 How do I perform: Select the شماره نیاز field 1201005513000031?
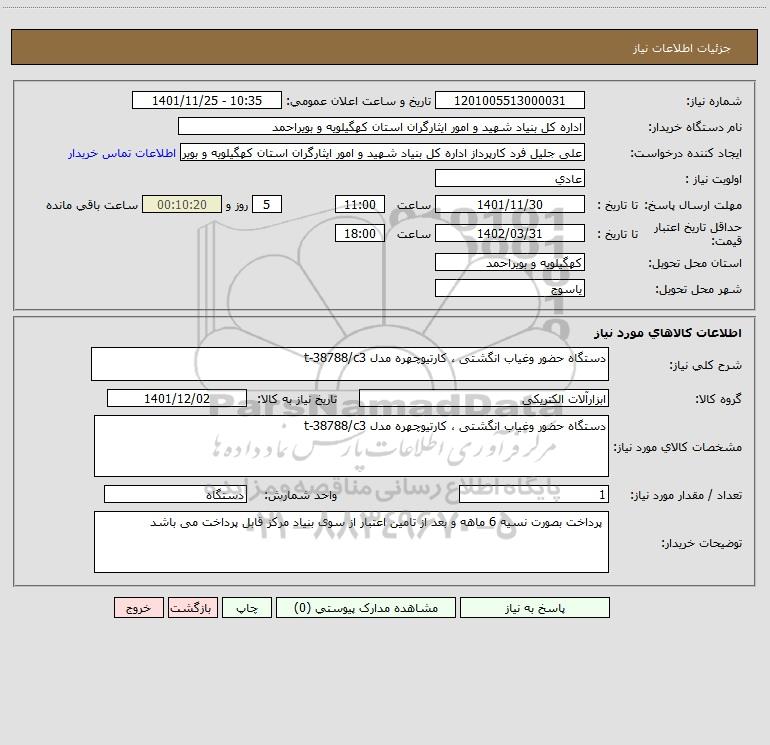coord(510,100)
